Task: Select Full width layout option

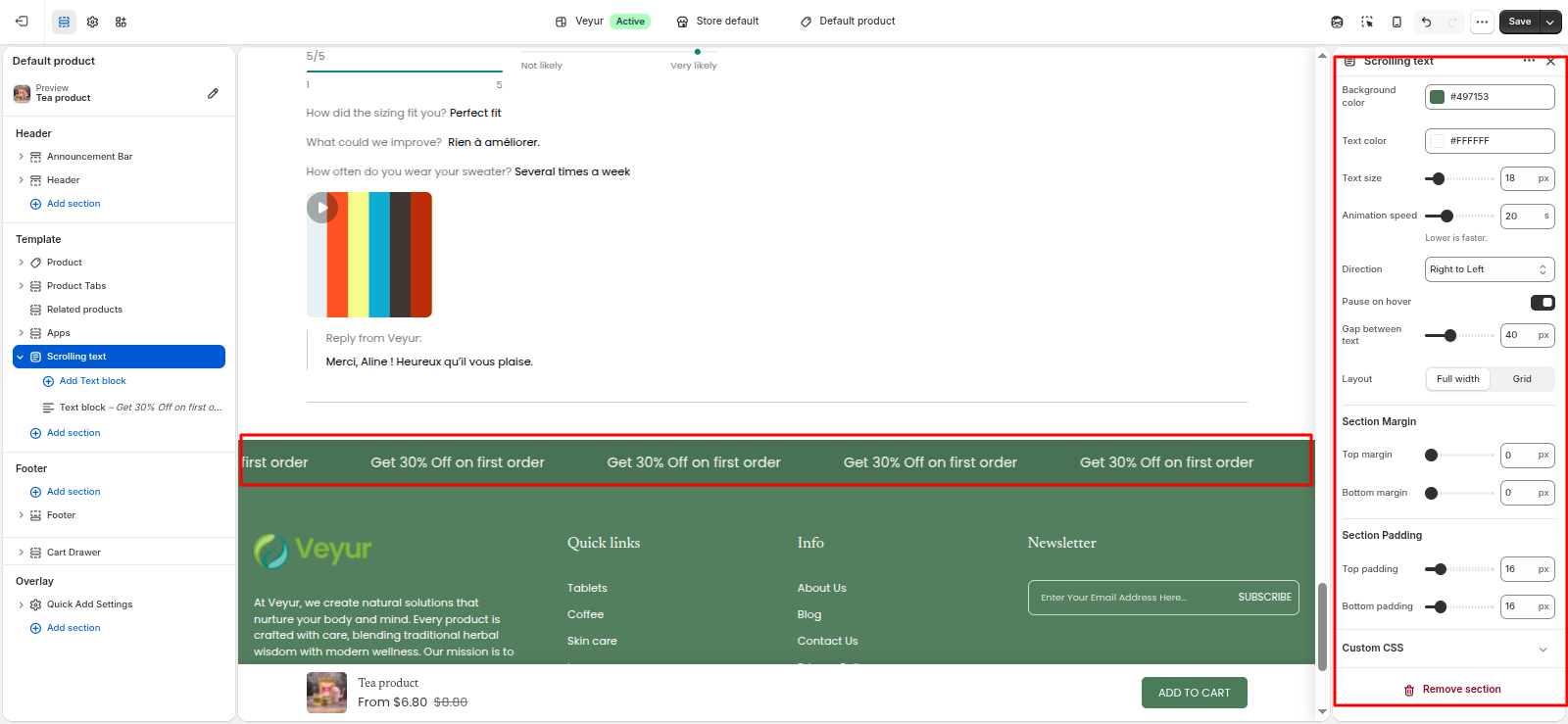Action: (1457, 379)
